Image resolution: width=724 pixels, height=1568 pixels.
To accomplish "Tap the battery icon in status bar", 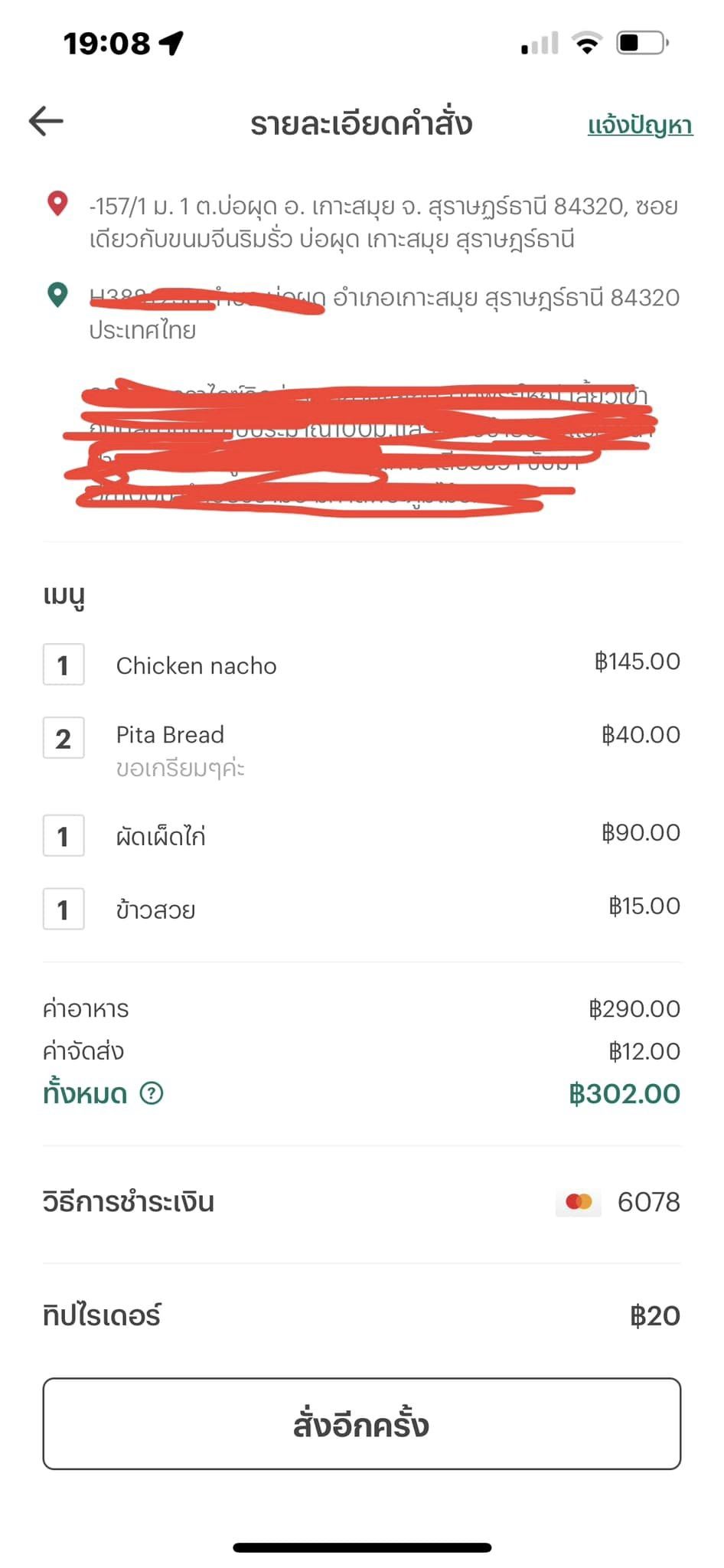I will tap(641, 43).
